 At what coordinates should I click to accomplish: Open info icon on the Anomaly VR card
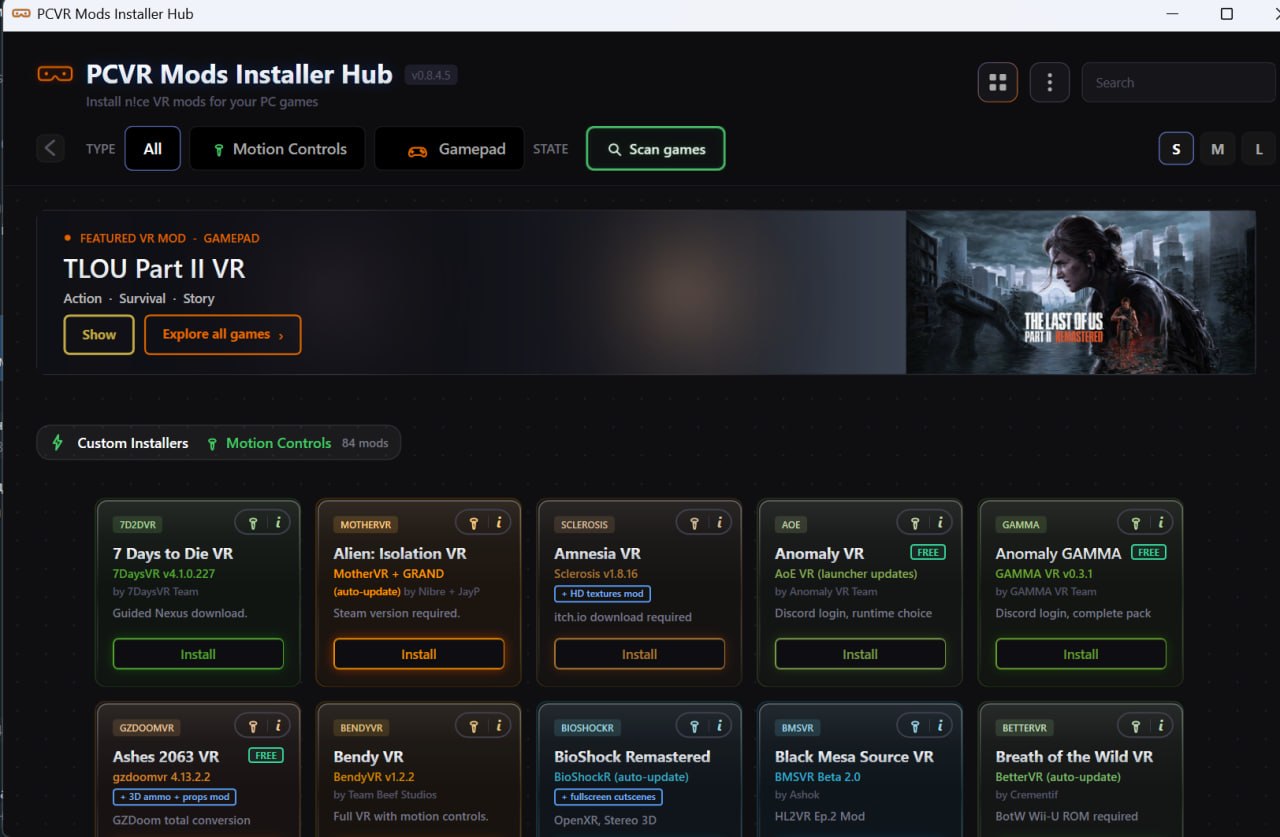click(939, 522)
